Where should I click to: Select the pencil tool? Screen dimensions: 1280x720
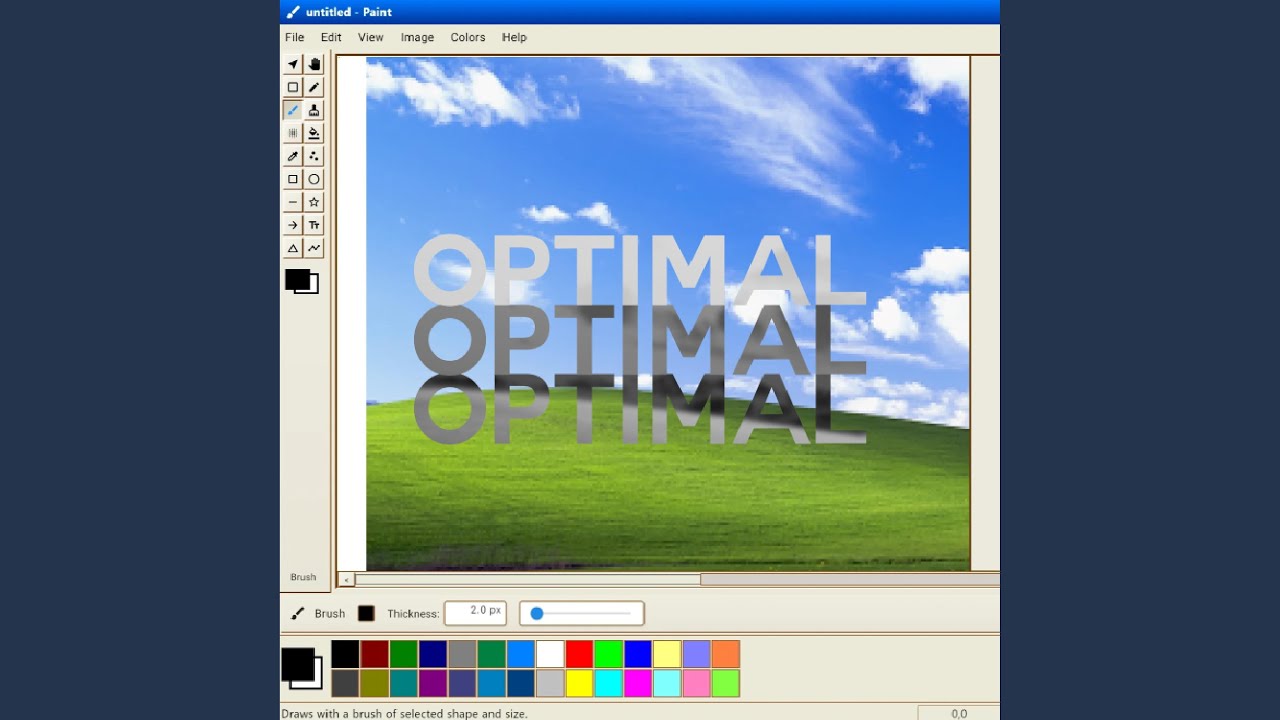pos(314,87)
